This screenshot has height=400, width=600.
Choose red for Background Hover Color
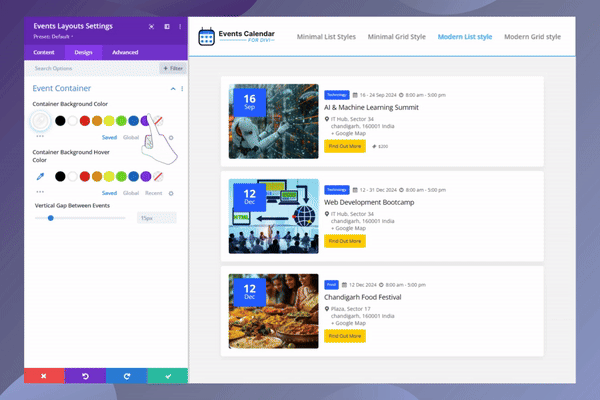85,176
